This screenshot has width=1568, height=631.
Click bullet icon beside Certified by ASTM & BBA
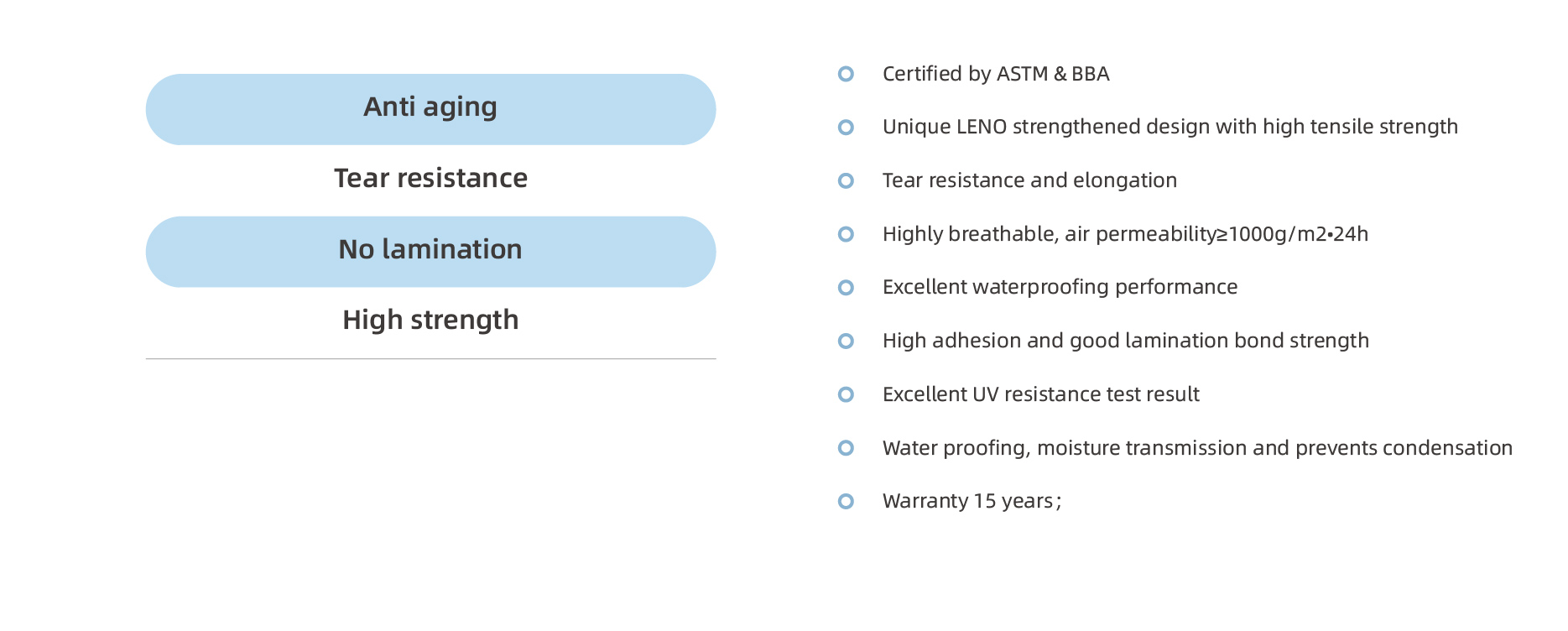point(846,74)
